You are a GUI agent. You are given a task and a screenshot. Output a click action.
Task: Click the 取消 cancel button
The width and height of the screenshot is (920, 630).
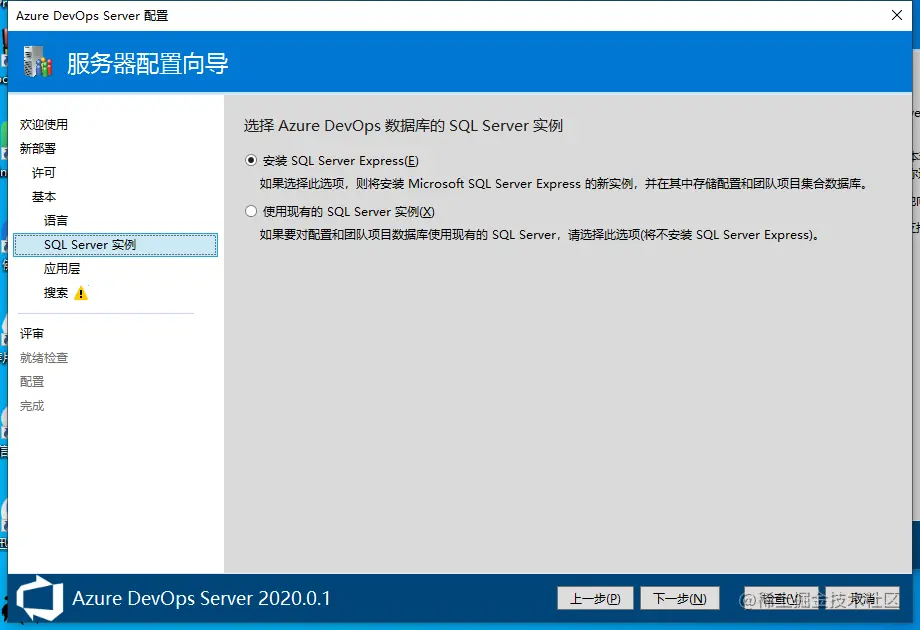point(862,598)
